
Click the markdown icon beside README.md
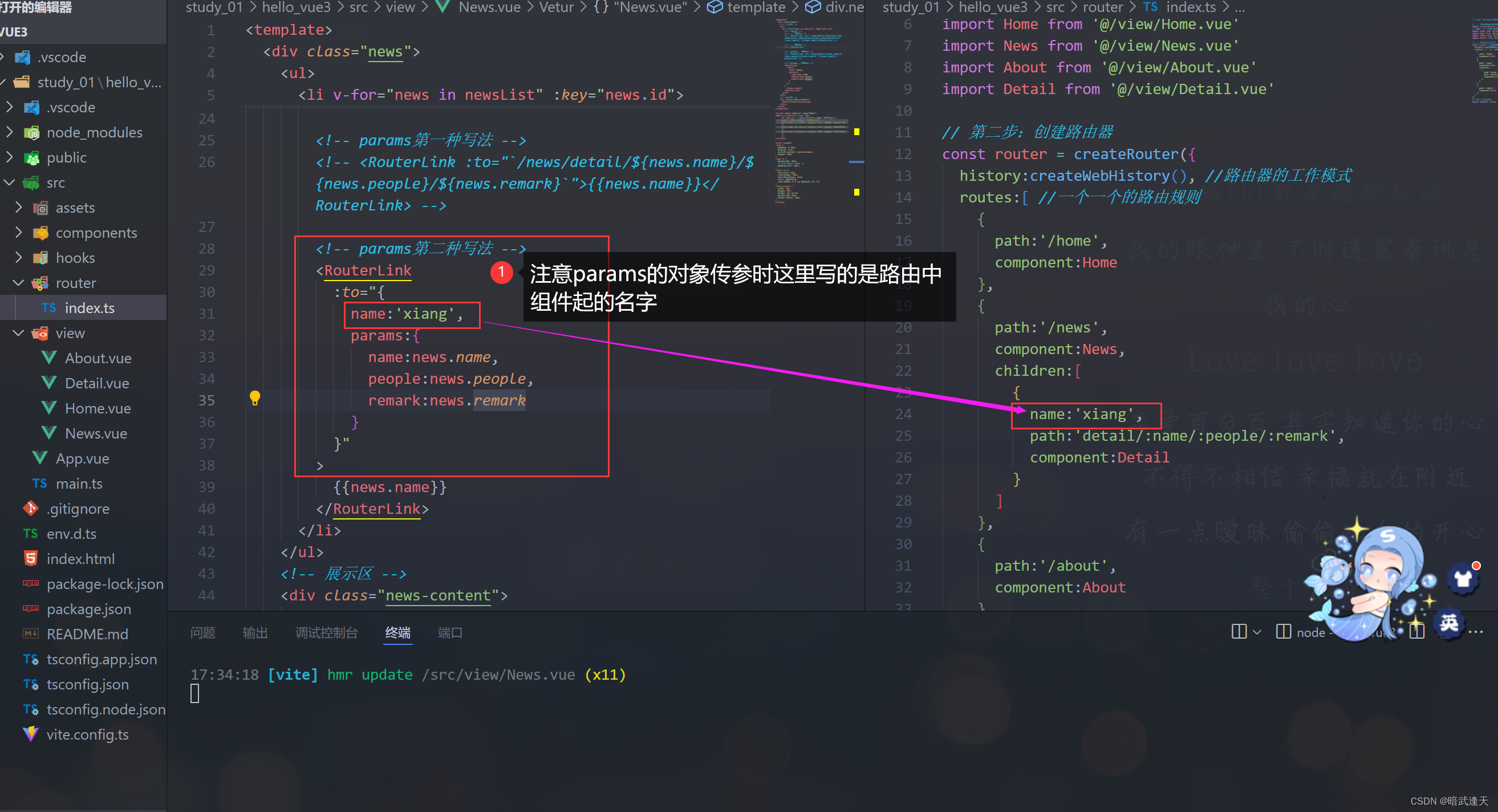pyautogui.click(x=31, y=634)
